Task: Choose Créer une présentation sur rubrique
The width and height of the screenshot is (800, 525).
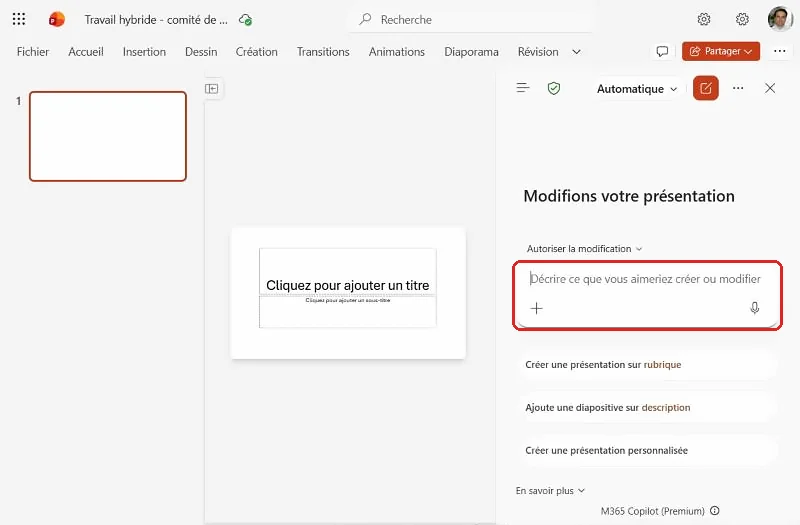Action: pos(647,365)
